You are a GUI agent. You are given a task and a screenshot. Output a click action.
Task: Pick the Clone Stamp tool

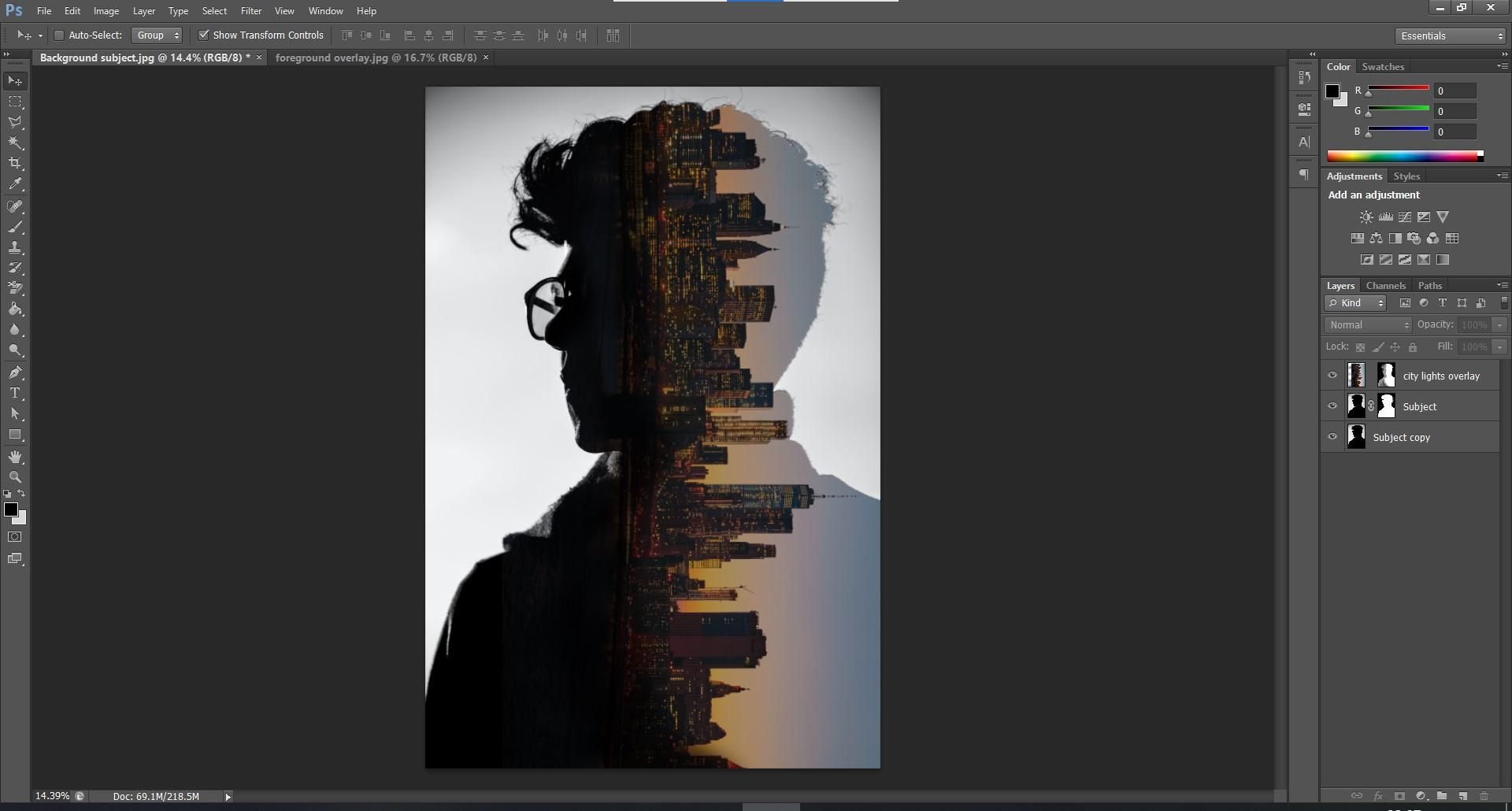click(15, 247)
